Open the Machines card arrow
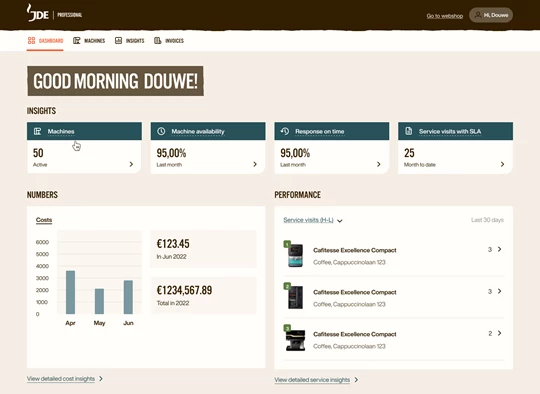Screen dimensions: 540x394 [131, 164]
